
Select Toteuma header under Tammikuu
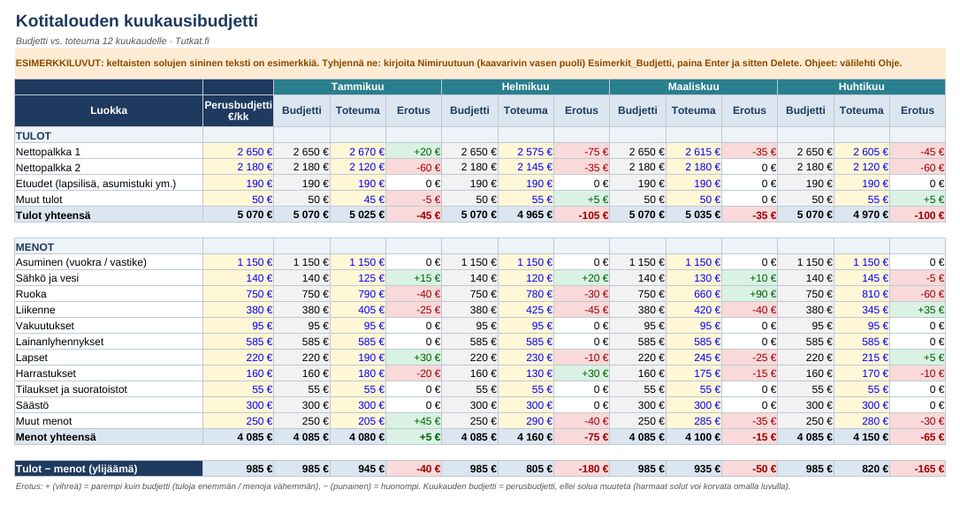point(358,110)
